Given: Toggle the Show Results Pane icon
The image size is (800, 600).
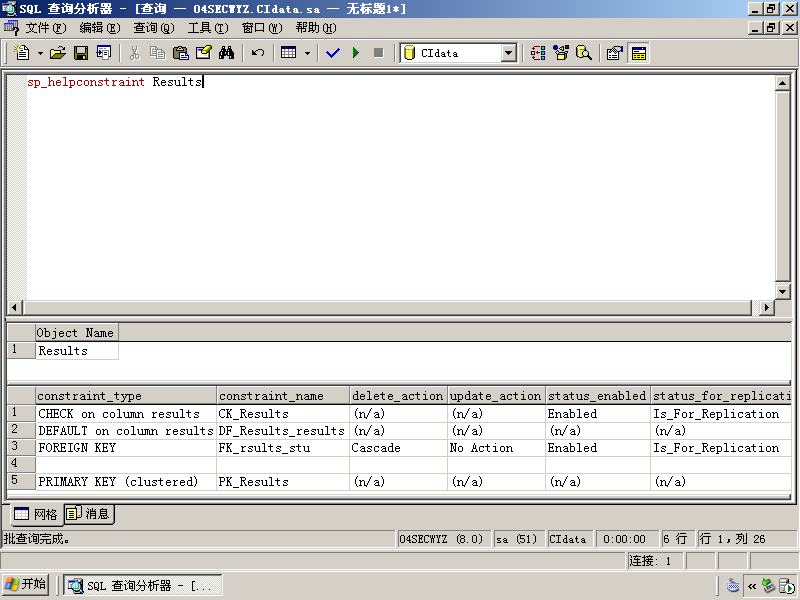Looking at the screenshot, I should coord(638,53).
